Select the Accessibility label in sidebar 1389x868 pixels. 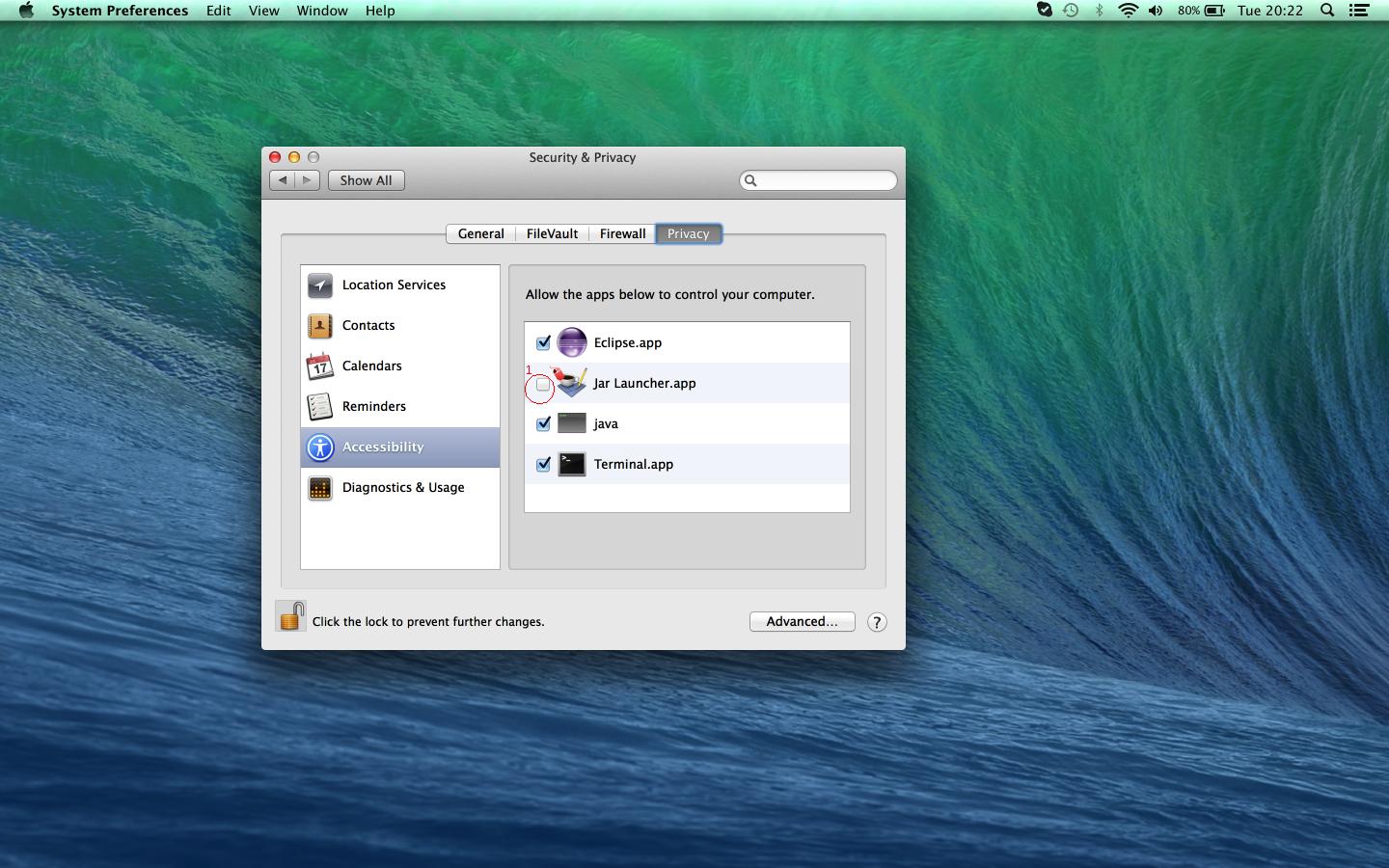(x=383, y=447)
